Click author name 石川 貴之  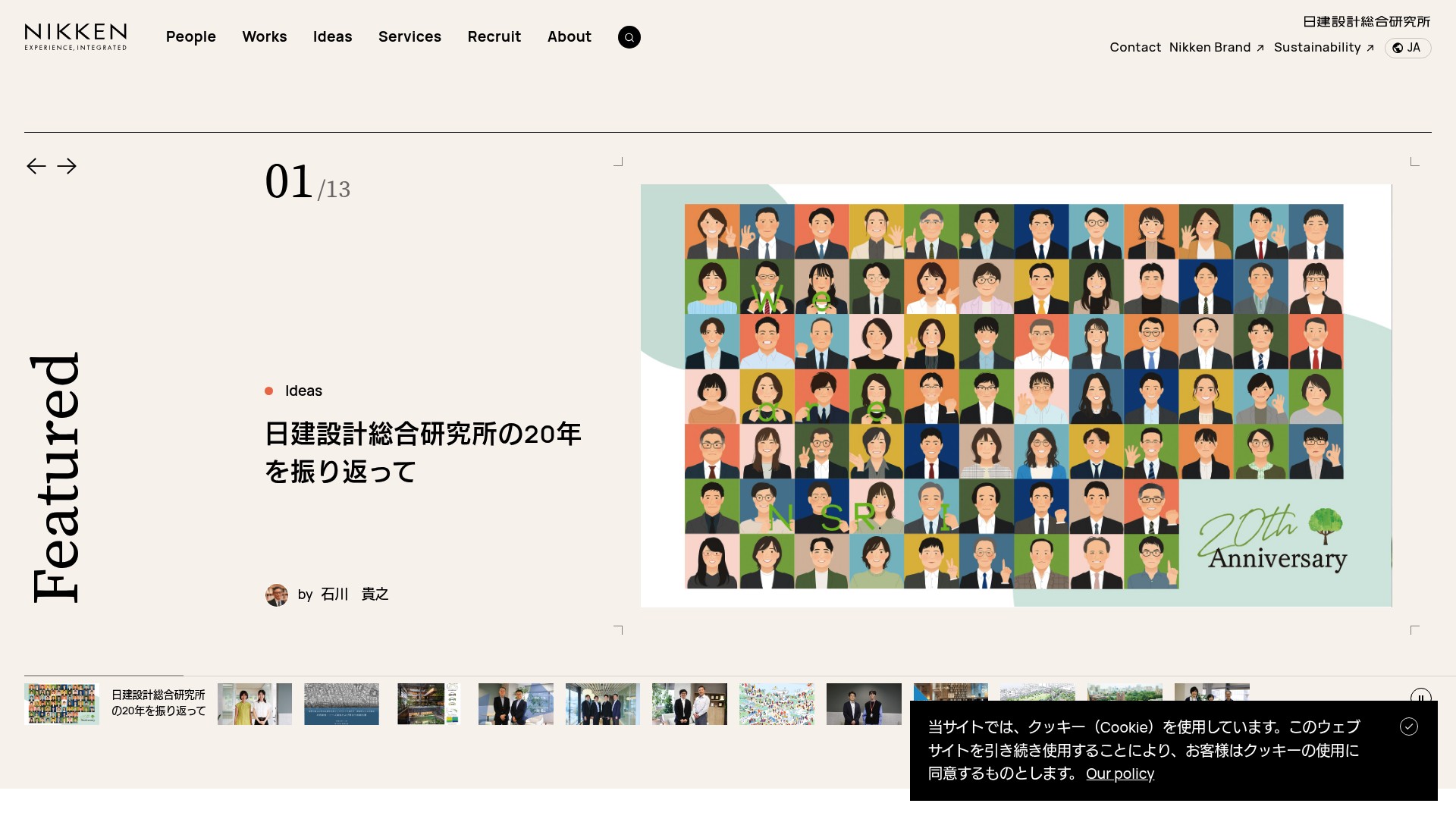coord(354,594)
